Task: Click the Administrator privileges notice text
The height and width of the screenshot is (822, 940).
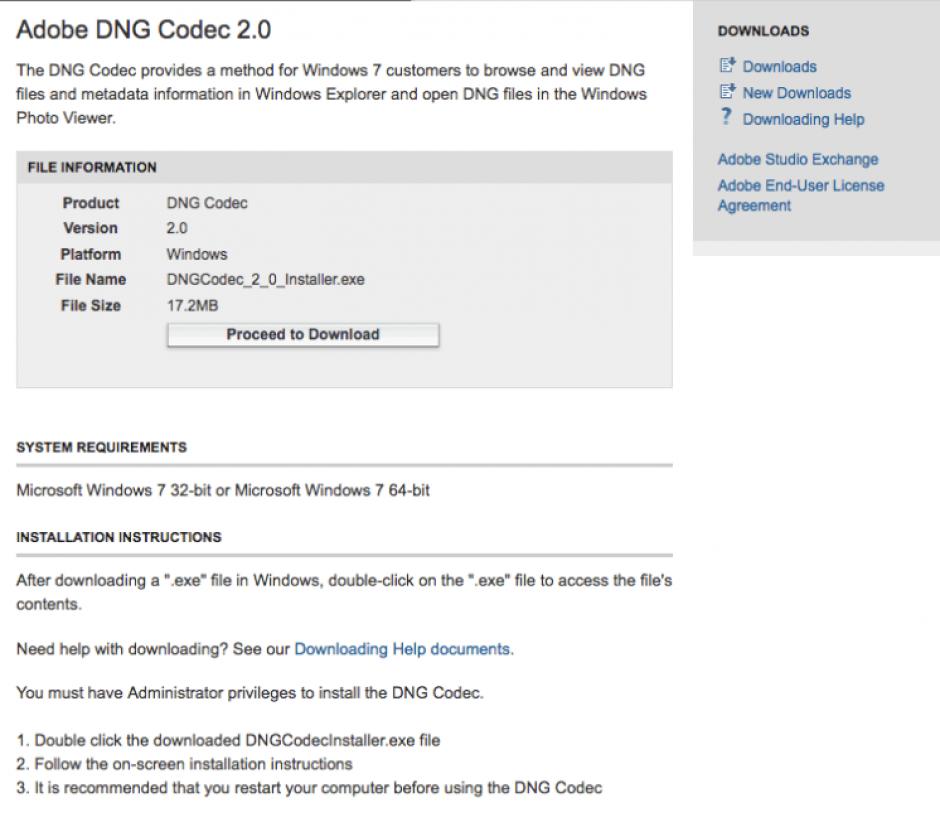Action: tap(250, 693)
